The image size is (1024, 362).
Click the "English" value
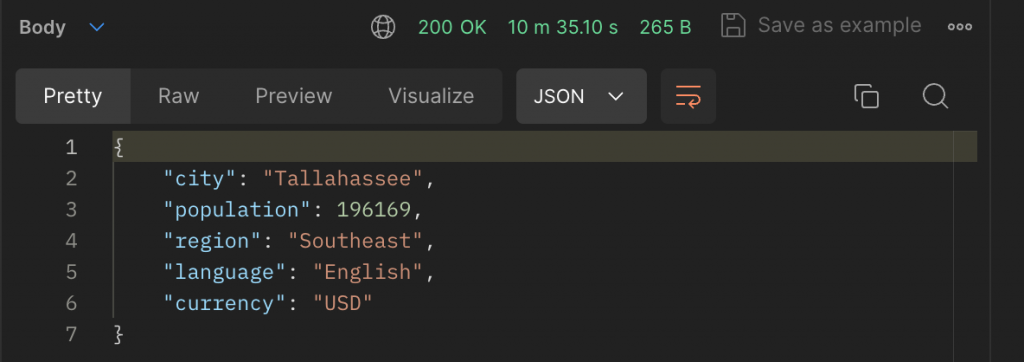point(369,272)
